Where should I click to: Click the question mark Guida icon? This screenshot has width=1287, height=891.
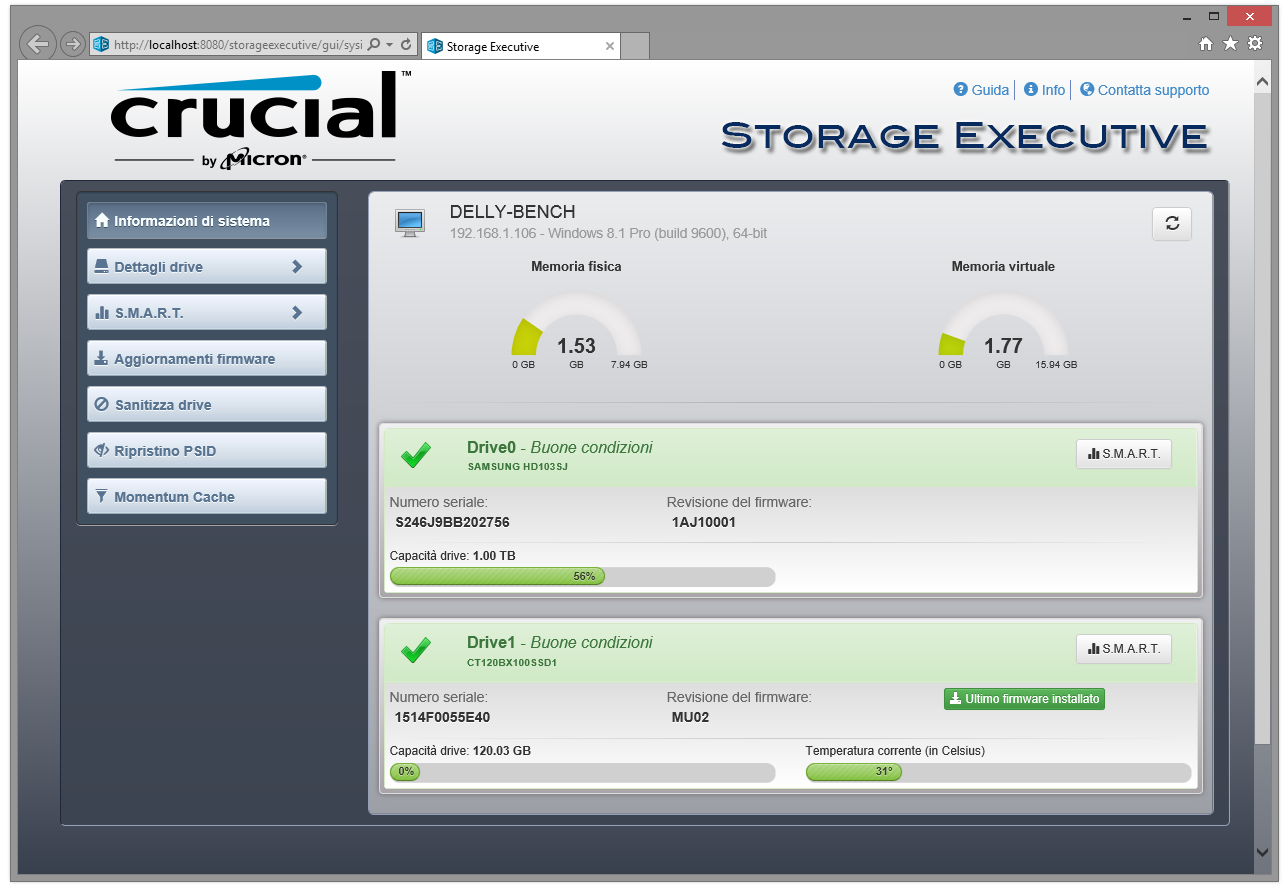(961, 89)
